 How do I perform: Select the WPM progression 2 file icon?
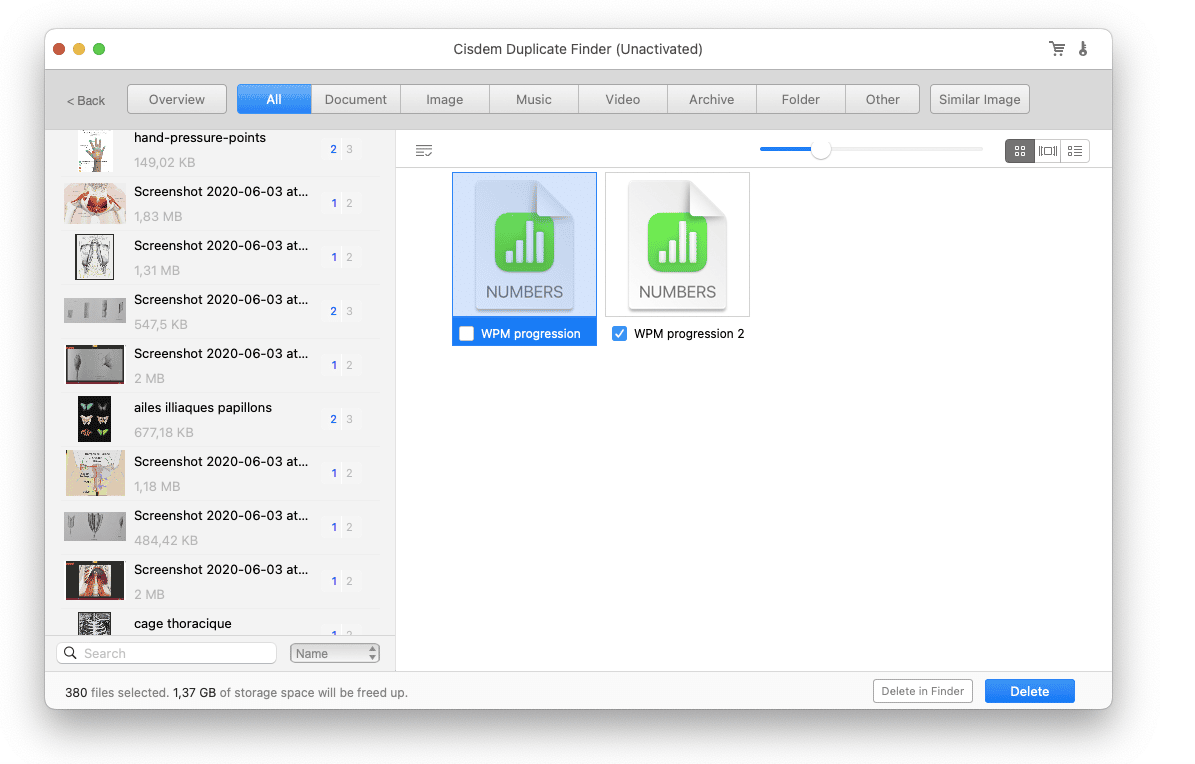(x=677, y=245)
